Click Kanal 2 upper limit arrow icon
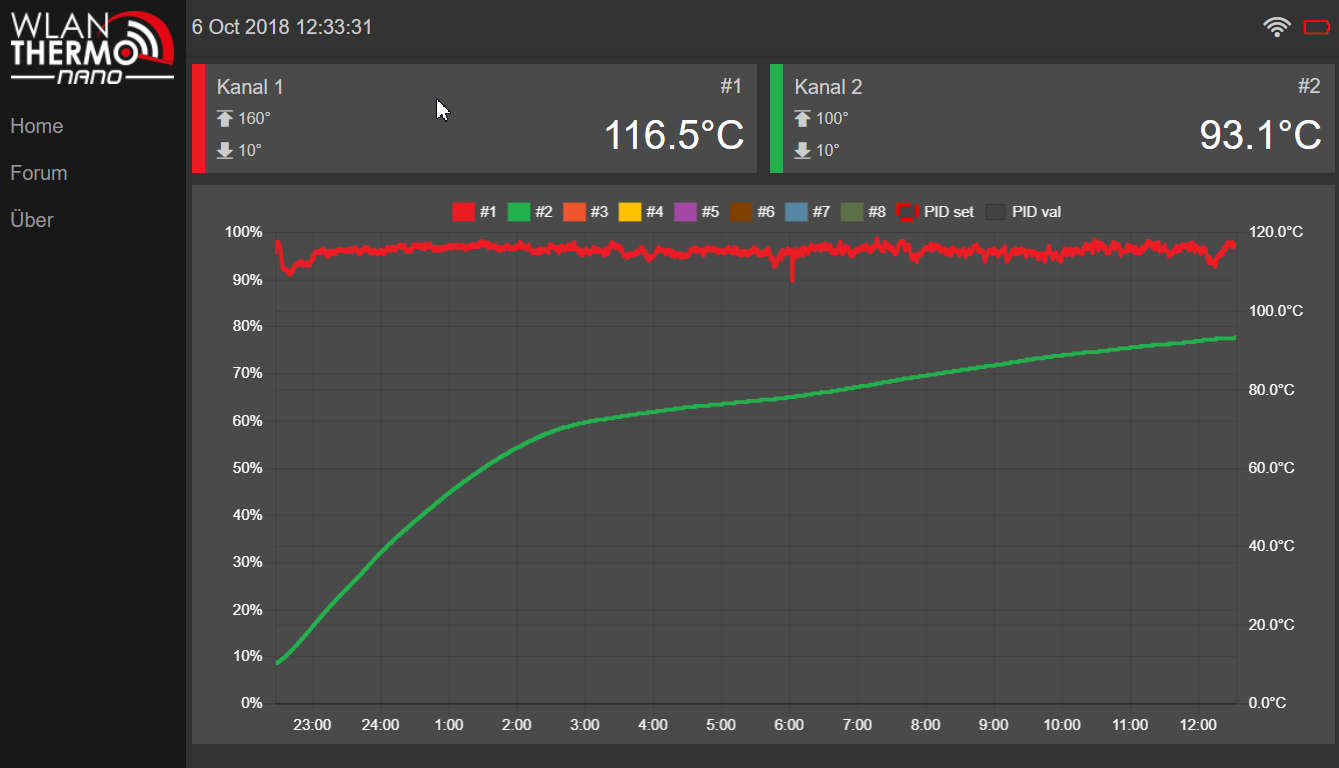The width and height of the screenshot is (1339, 768). point(802,119)
